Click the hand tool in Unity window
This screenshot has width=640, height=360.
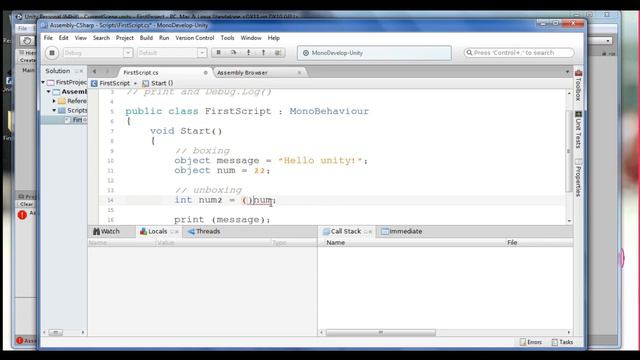[x=27, y=40]
